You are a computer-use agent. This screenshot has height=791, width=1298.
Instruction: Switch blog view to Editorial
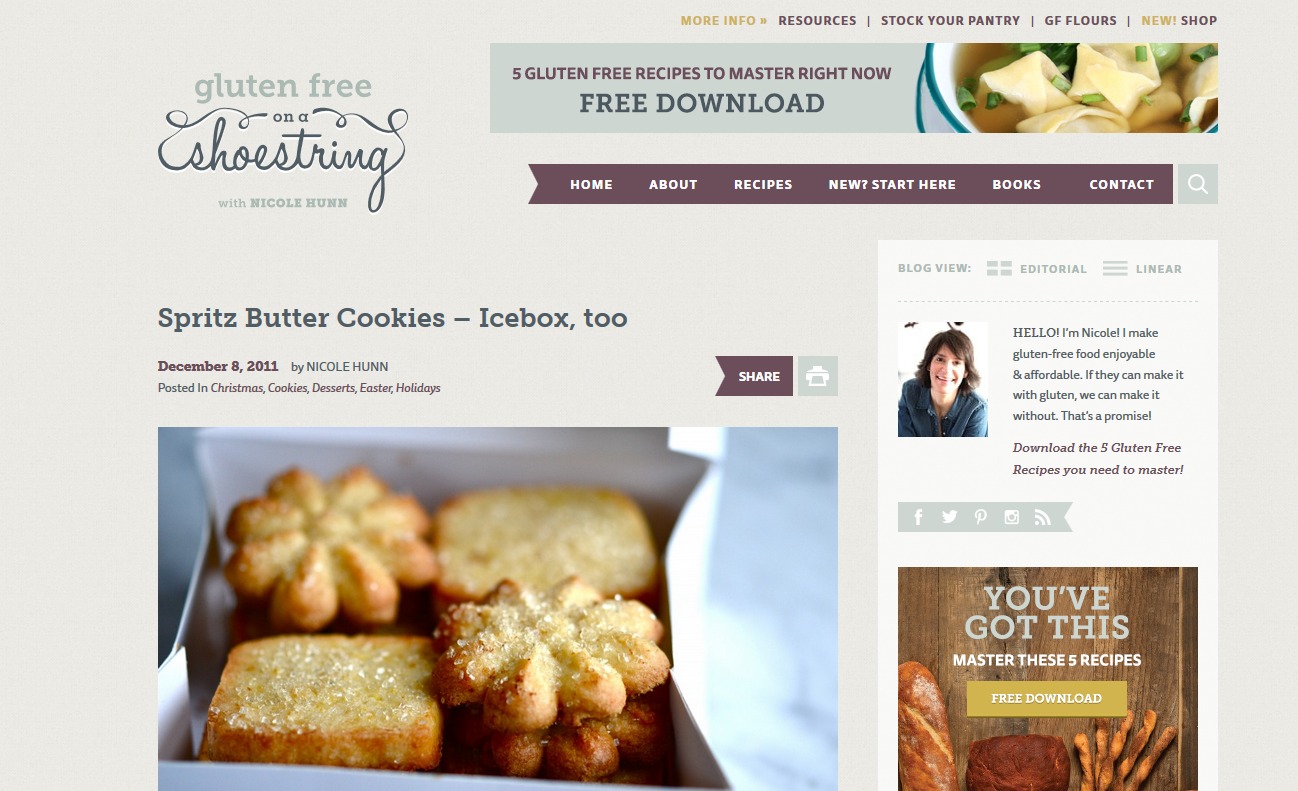point(1036,269)
